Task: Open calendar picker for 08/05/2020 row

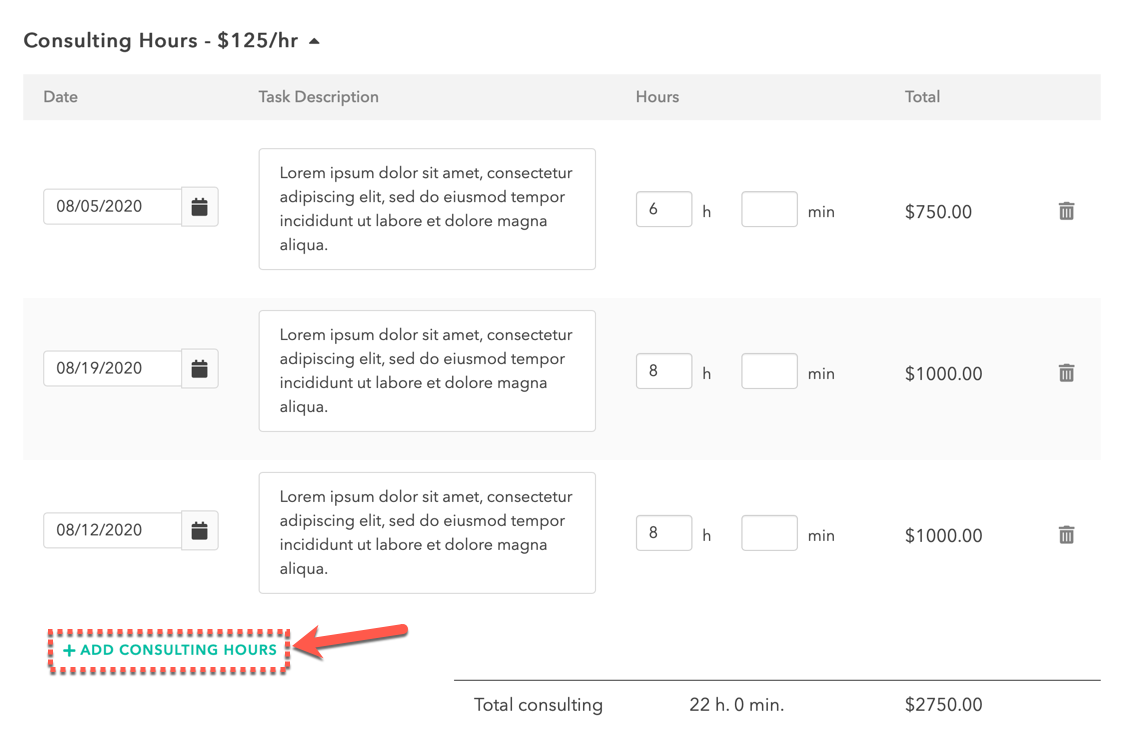Action: tap(200, 207)
